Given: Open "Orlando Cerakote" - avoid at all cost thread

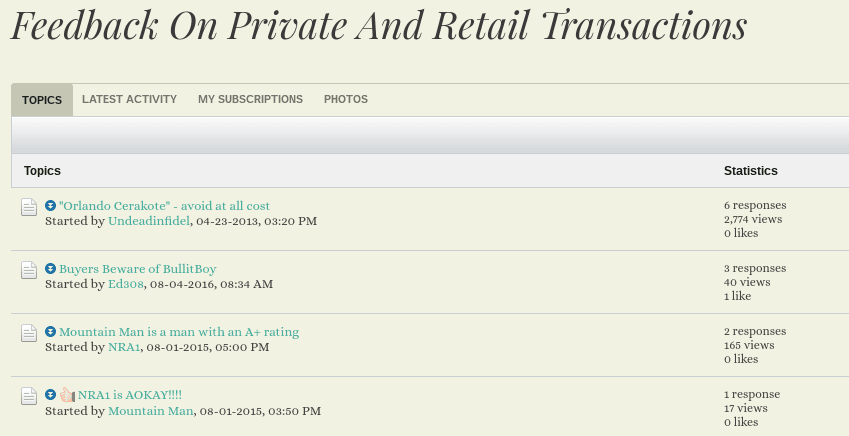Looking at the screenshot, I should click(164, 206).
